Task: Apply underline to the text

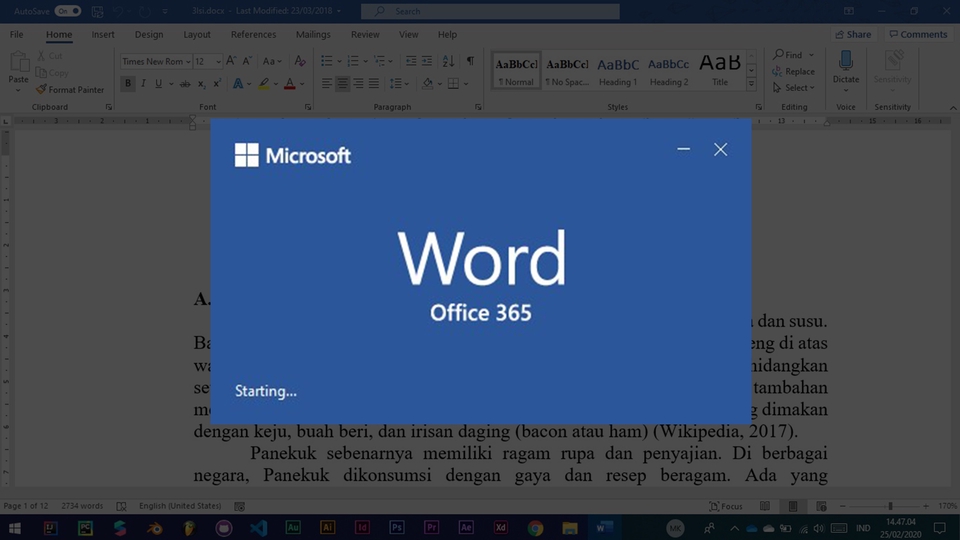Action: (159, 83)
